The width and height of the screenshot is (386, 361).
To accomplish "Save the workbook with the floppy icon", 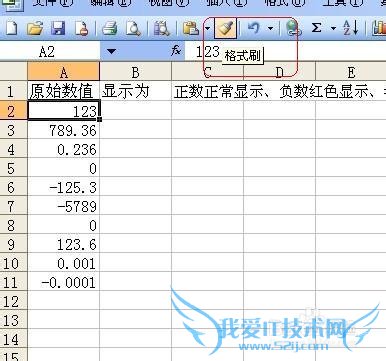I will (58, 28).
